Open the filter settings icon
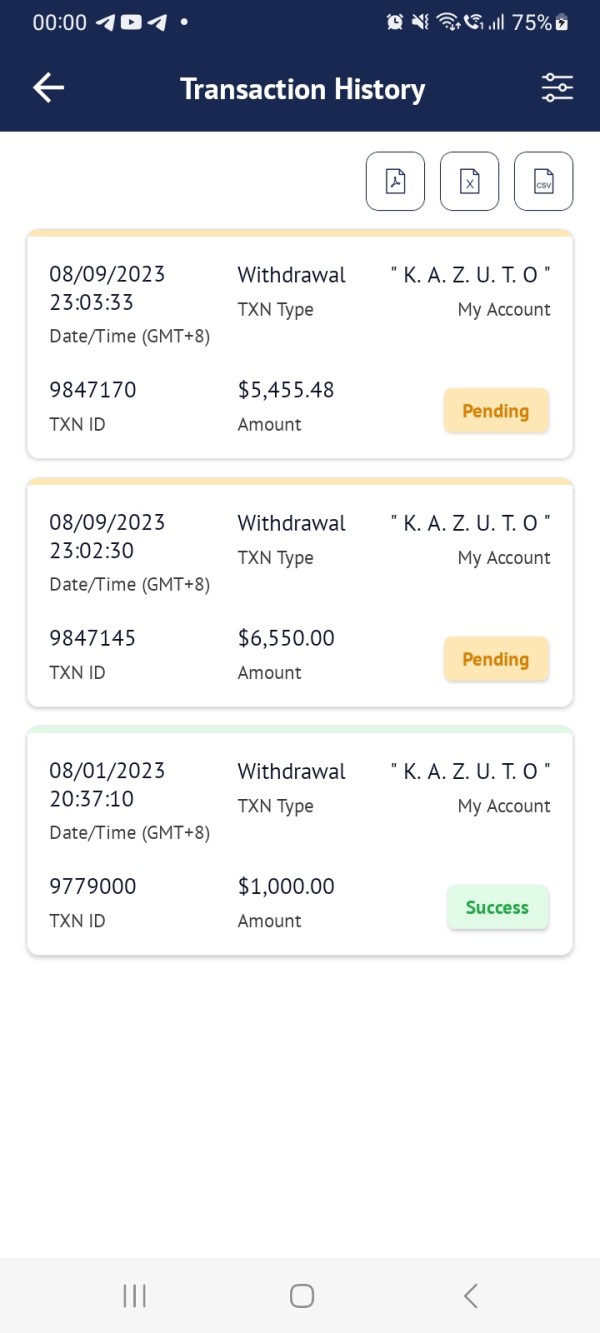The width and height of the screenshot is (600, 1333). click(557, 88)
